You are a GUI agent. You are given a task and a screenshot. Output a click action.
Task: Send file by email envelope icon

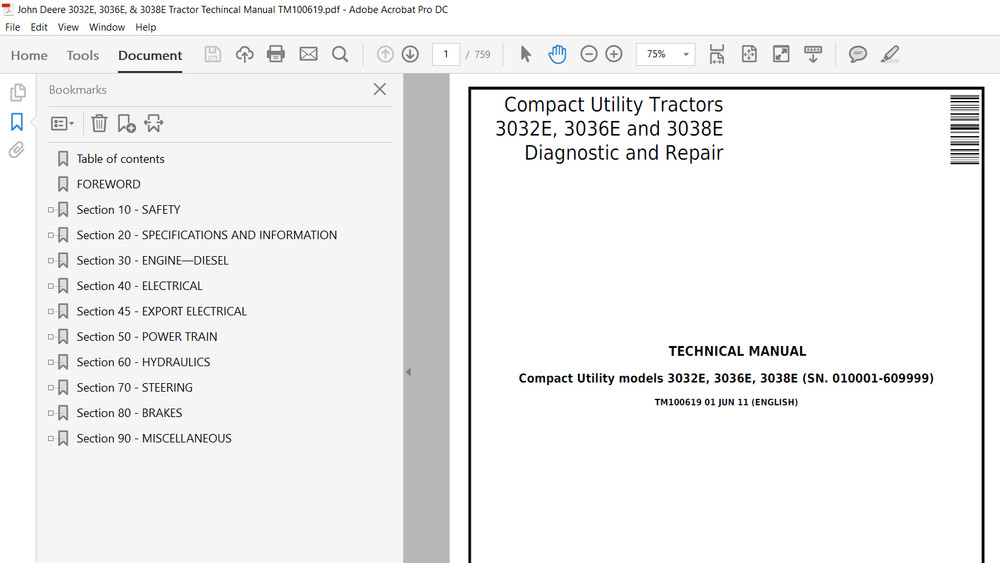[308, 54]
